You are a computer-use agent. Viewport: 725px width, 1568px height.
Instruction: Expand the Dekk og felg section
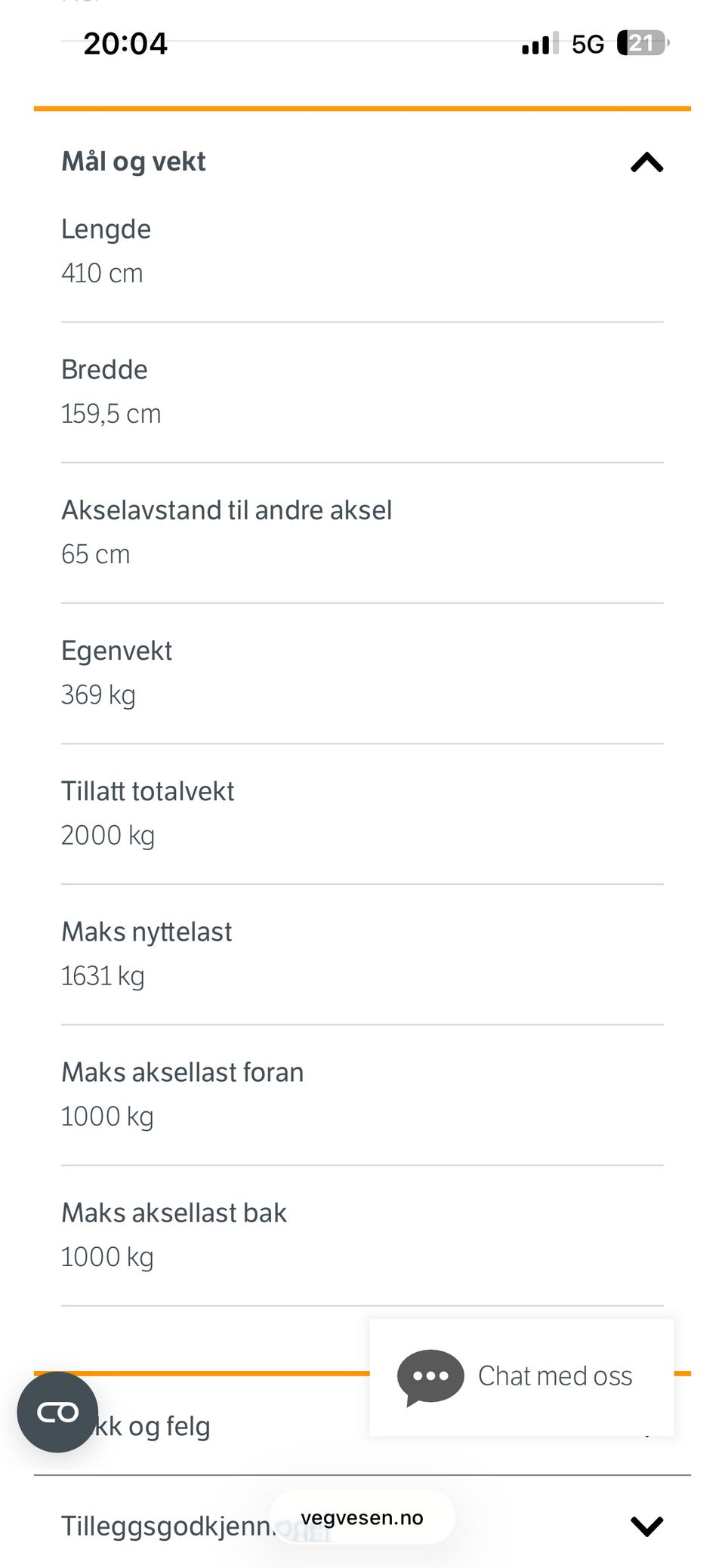362,1425
